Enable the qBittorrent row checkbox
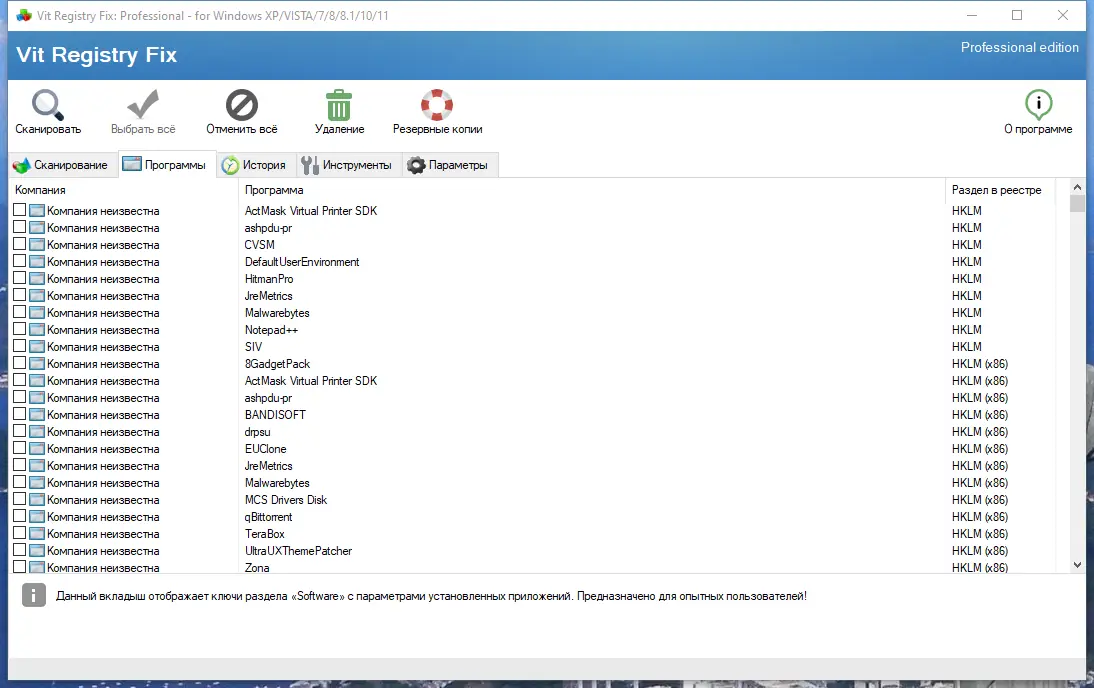The height and width of the screenshot is (688, 1094). pyautogui.click(x=20, y=516)
